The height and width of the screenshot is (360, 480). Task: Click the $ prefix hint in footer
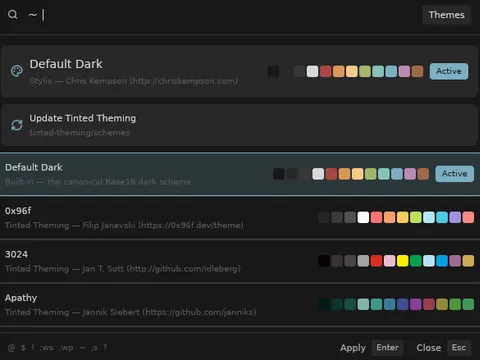point(23,348)
